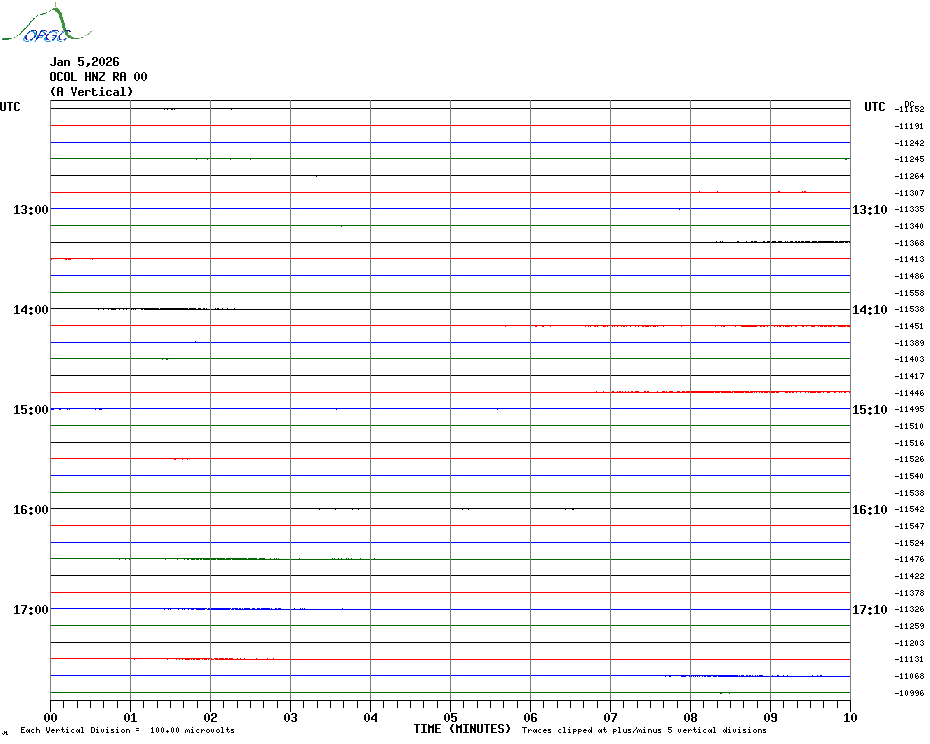Screen dimensions: 930x744
Task: Click the Each Vertical Division scale note
Action: coord(127,730)
